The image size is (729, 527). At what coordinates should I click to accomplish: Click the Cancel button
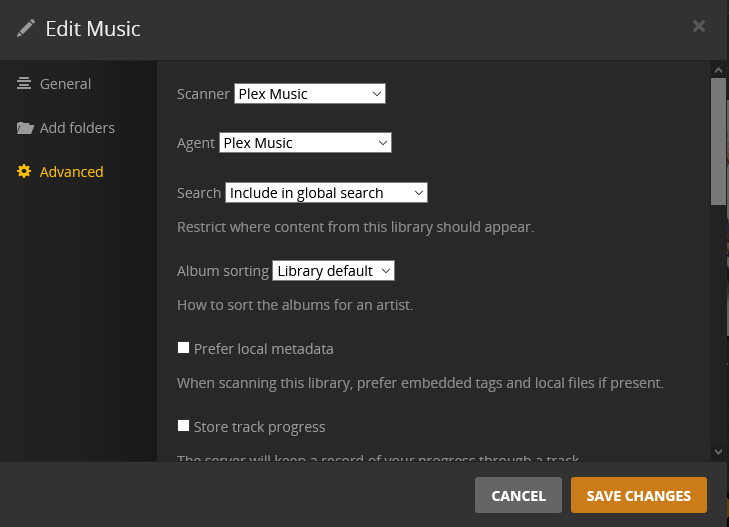(x=518, y=496)
